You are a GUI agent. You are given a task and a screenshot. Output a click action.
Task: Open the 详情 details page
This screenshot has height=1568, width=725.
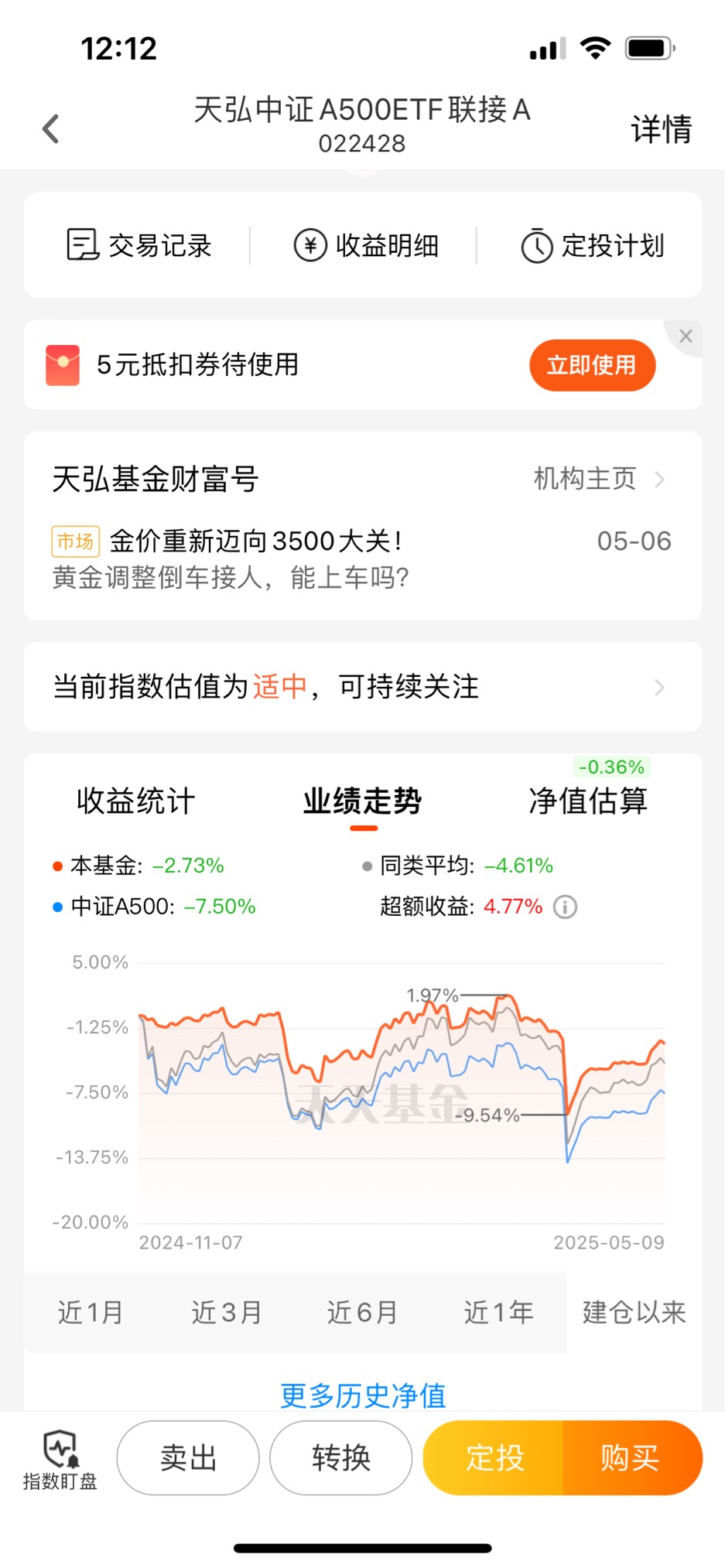tap(662, 128)
